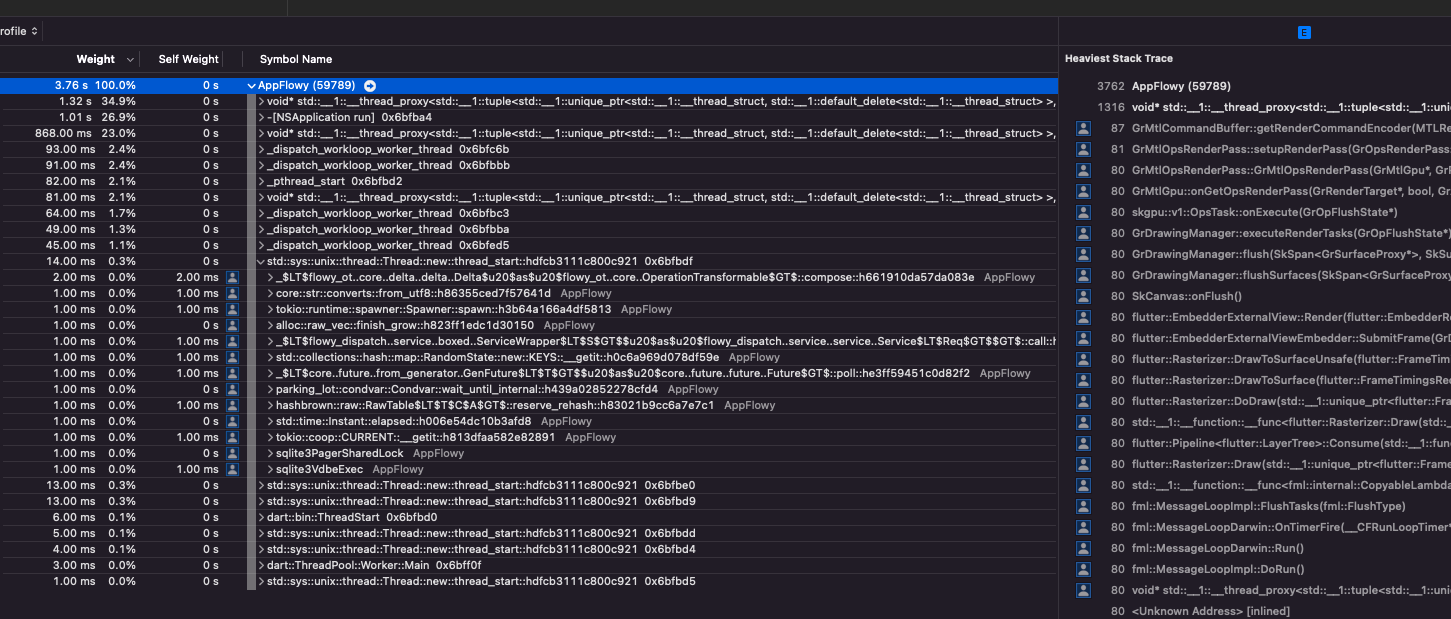The width and height of the screenshot is (1451, 619).
Task: Expand the 1.32 s thread_proxy row
Action: (x=261, y=102)
